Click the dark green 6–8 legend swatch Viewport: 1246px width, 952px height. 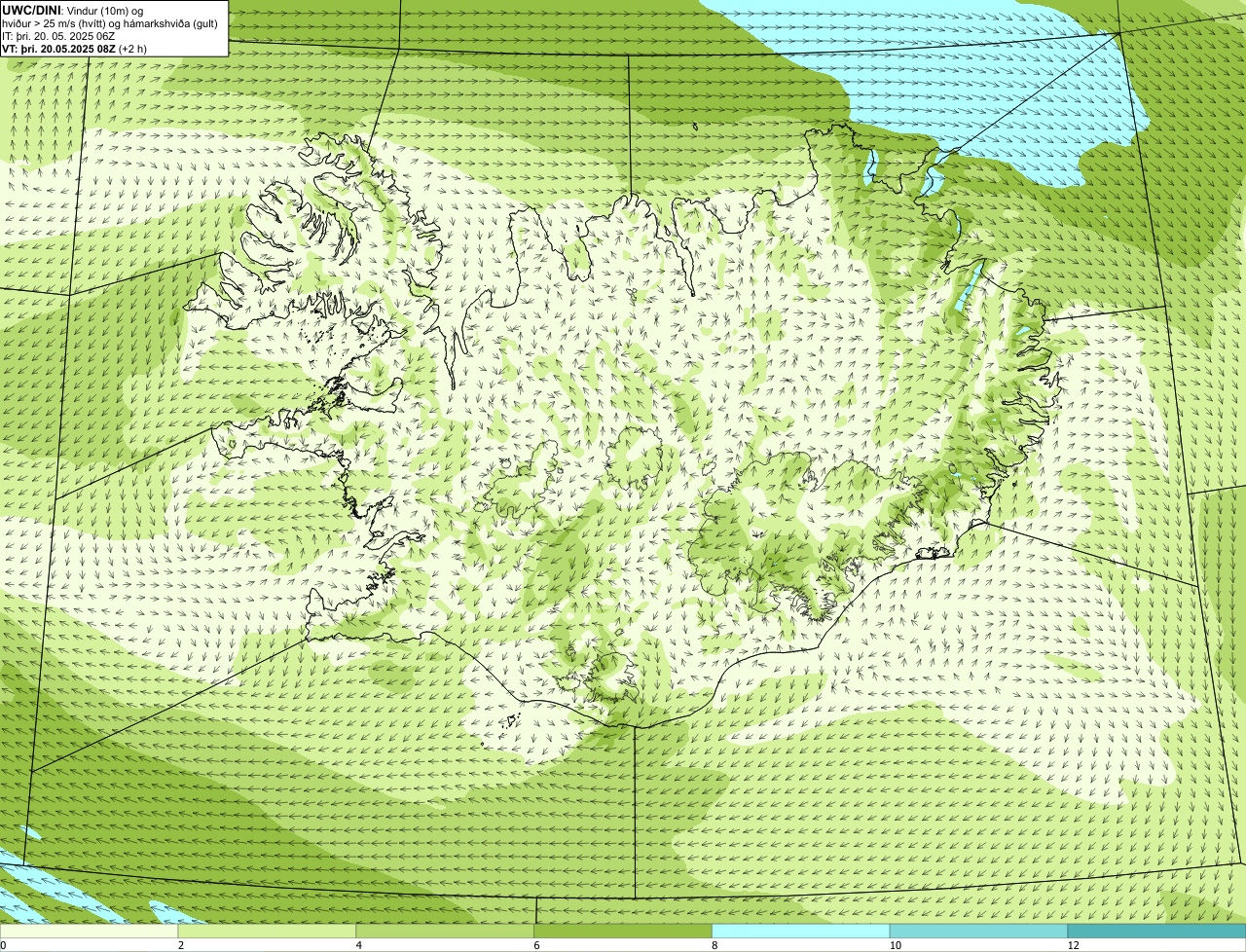click(x=623, y=931)
